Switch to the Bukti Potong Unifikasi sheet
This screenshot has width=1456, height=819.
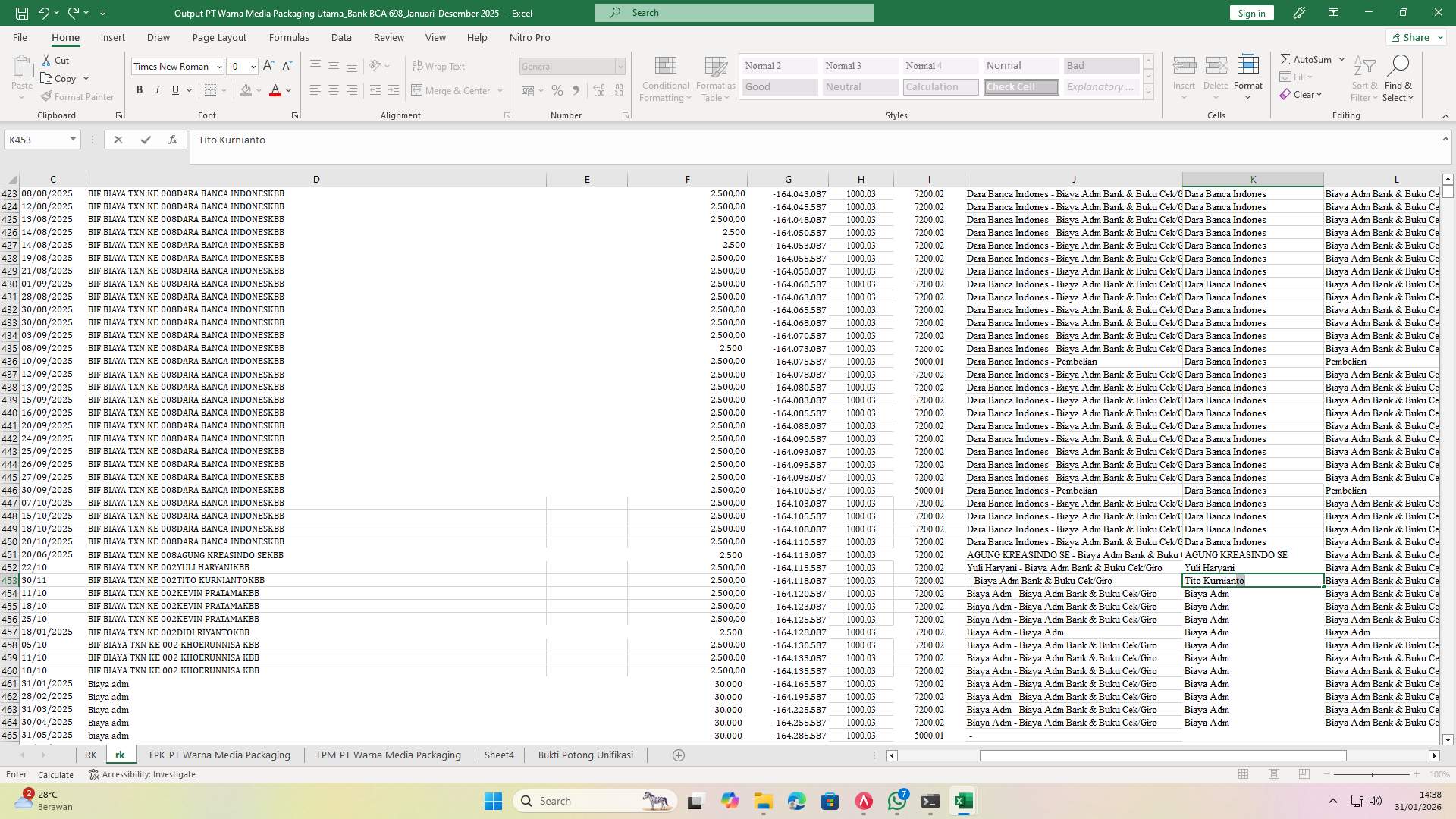[x=585, y=755]
